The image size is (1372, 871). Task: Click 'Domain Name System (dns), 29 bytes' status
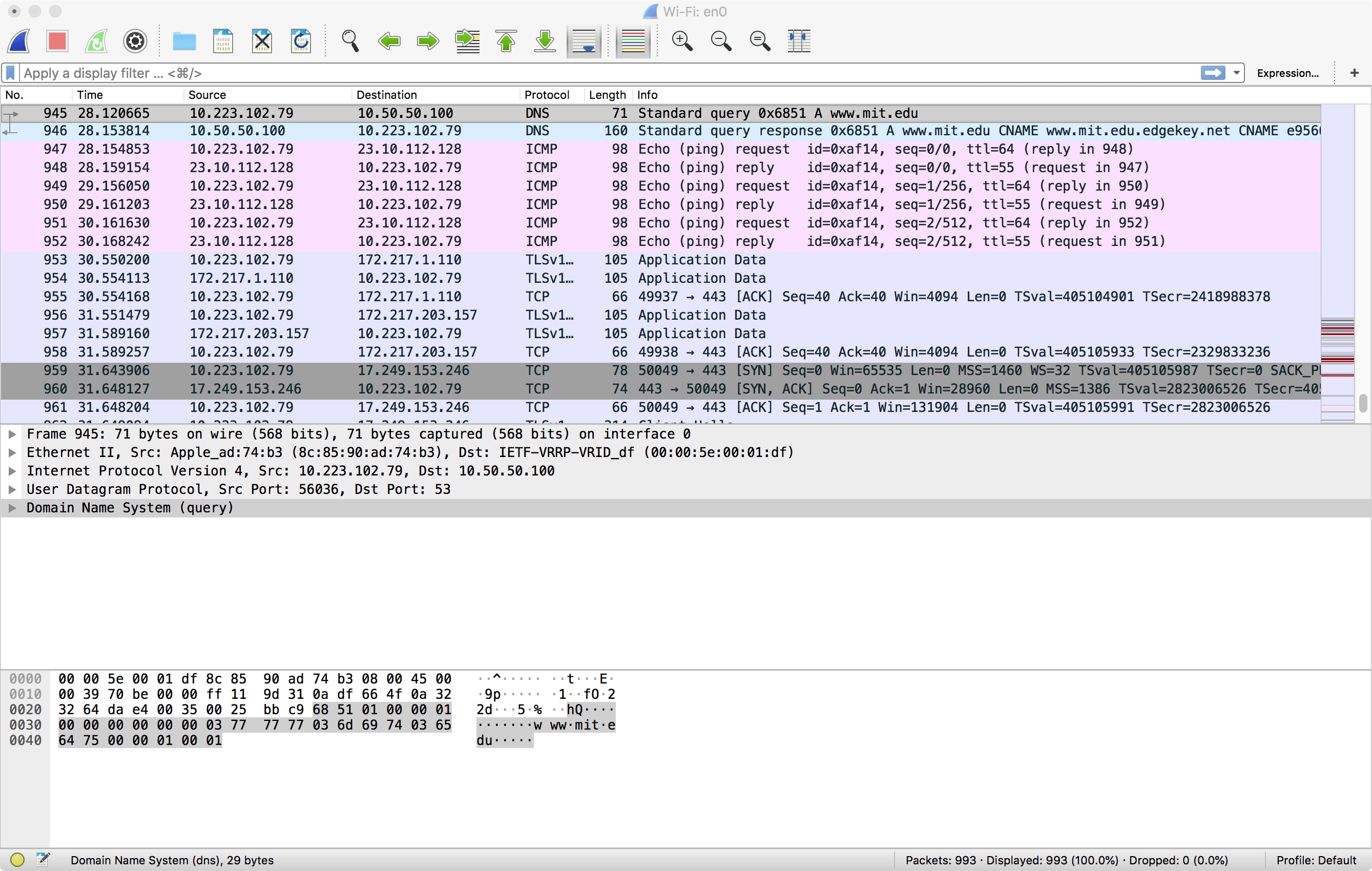[x=172, y=860]
